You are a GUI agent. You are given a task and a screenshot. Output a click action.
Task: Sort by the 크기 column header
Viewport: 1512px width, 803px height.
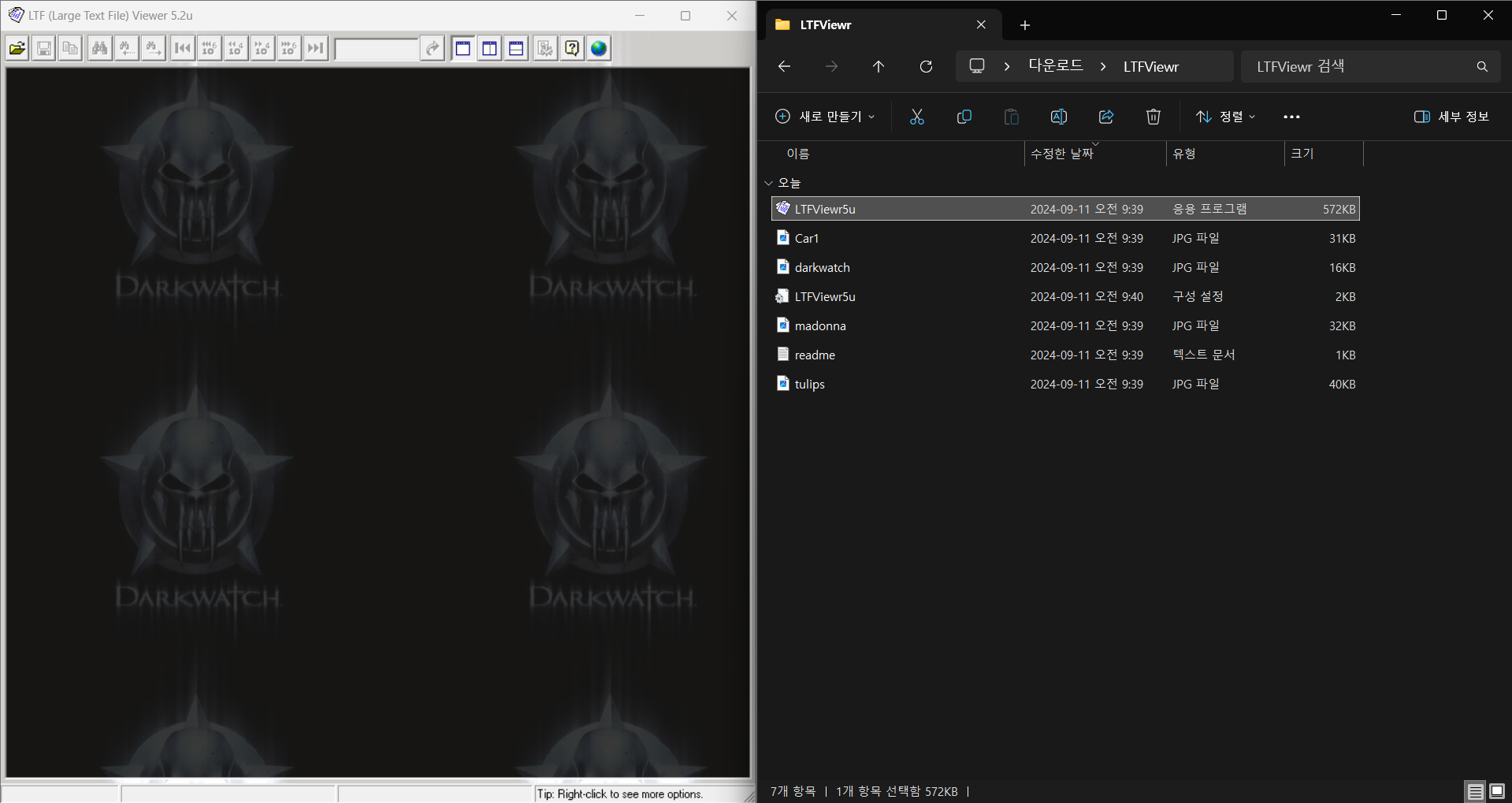point(1324,154)
